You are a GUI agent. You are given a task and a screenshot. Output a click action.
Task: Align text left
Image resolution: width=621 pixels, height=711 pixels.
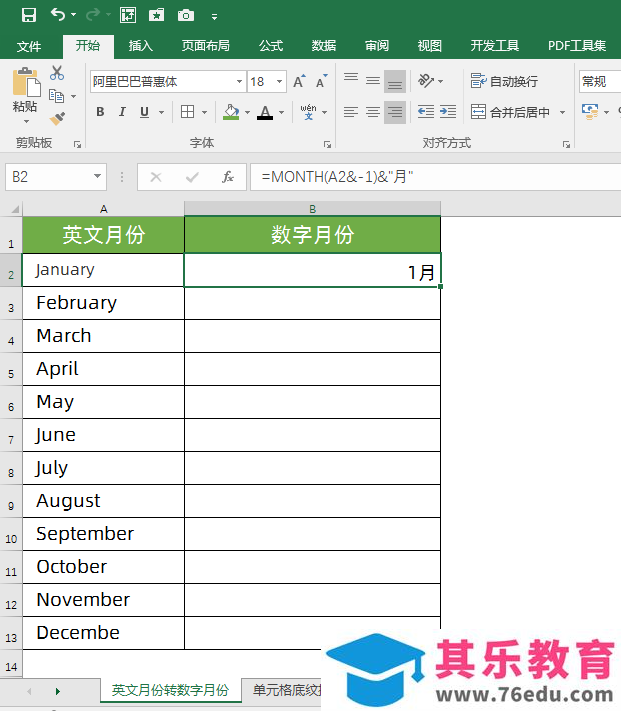[x=351, y=112]
